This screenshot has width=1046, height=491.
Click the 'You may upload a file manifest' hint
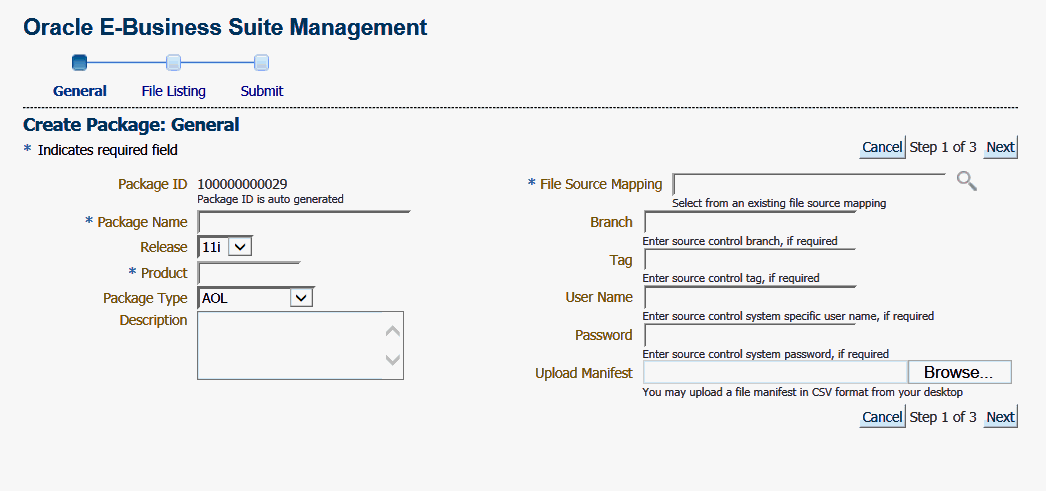[x=803, y=392]
